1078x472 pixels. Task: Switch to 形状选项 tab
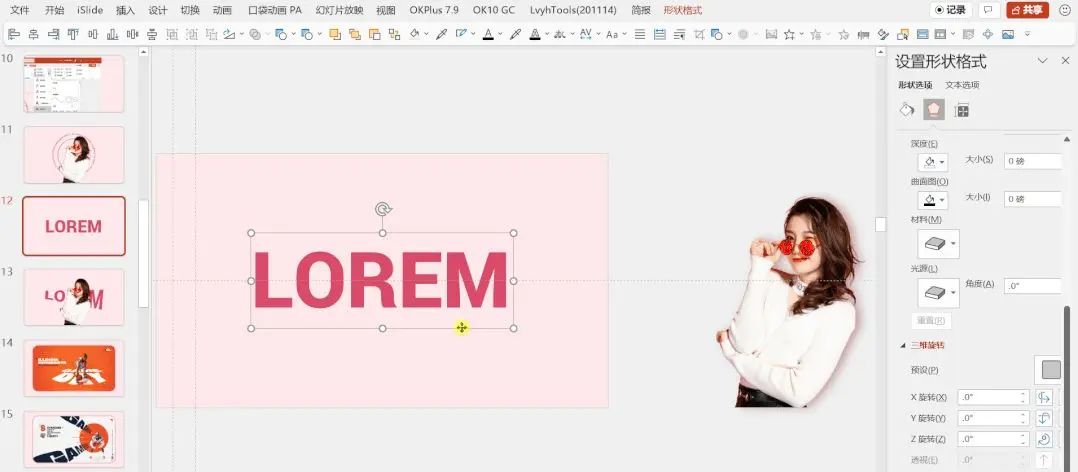[915, 85]
